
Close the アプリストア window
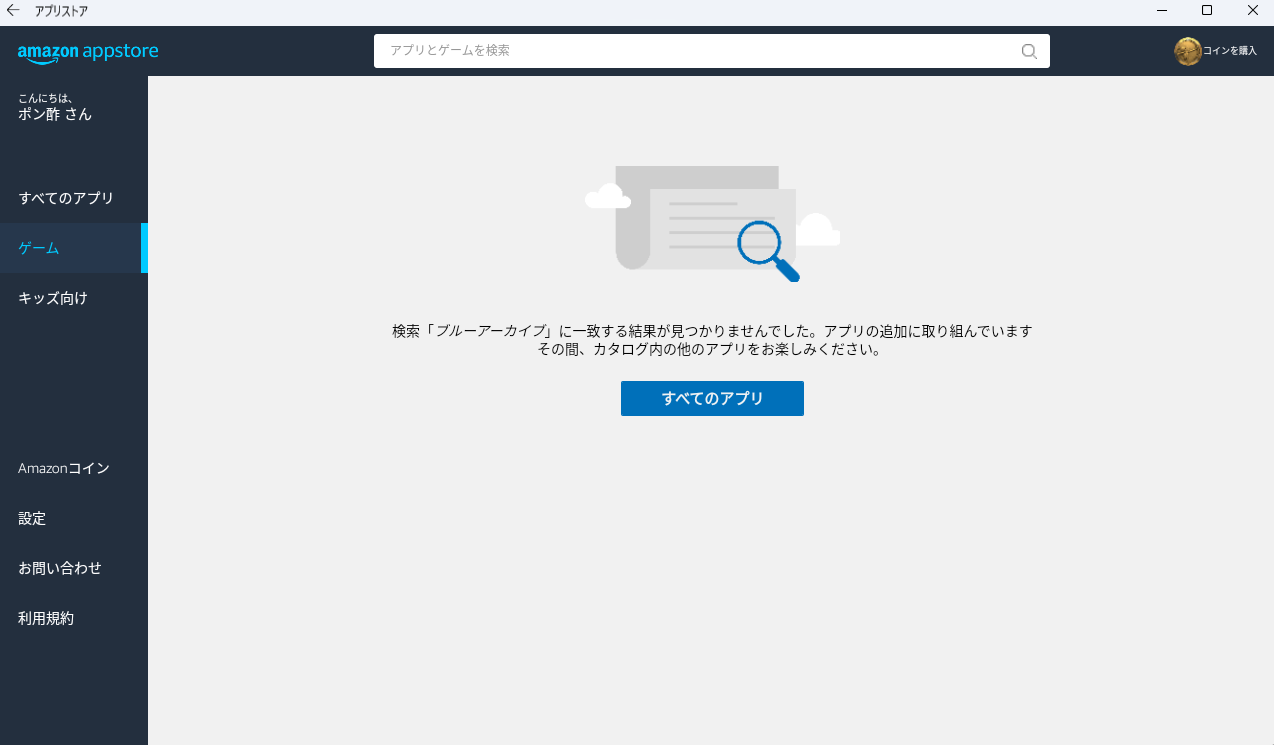click(x=1252, y=10)
